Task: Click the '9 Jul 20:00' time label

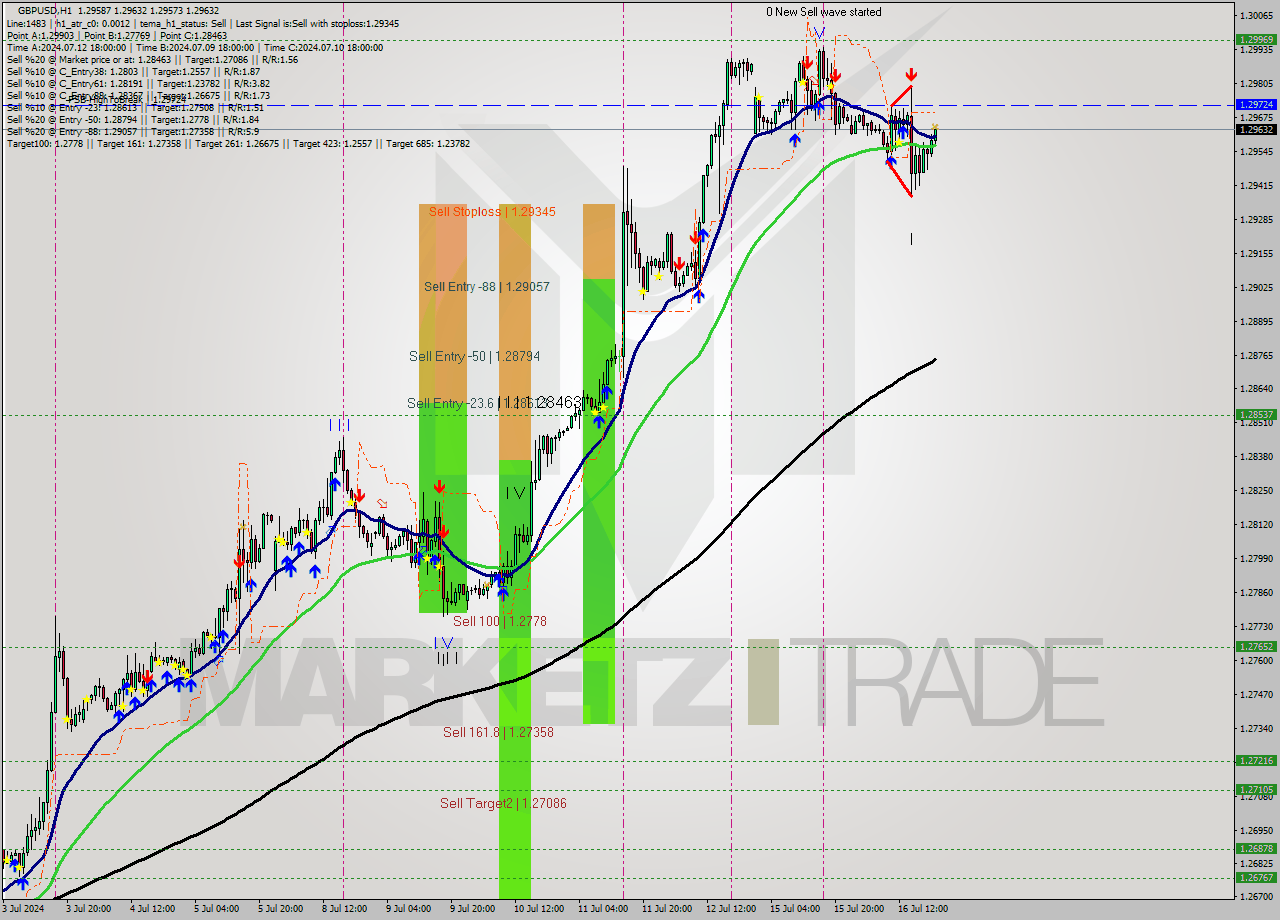Action: pos(472,909)
